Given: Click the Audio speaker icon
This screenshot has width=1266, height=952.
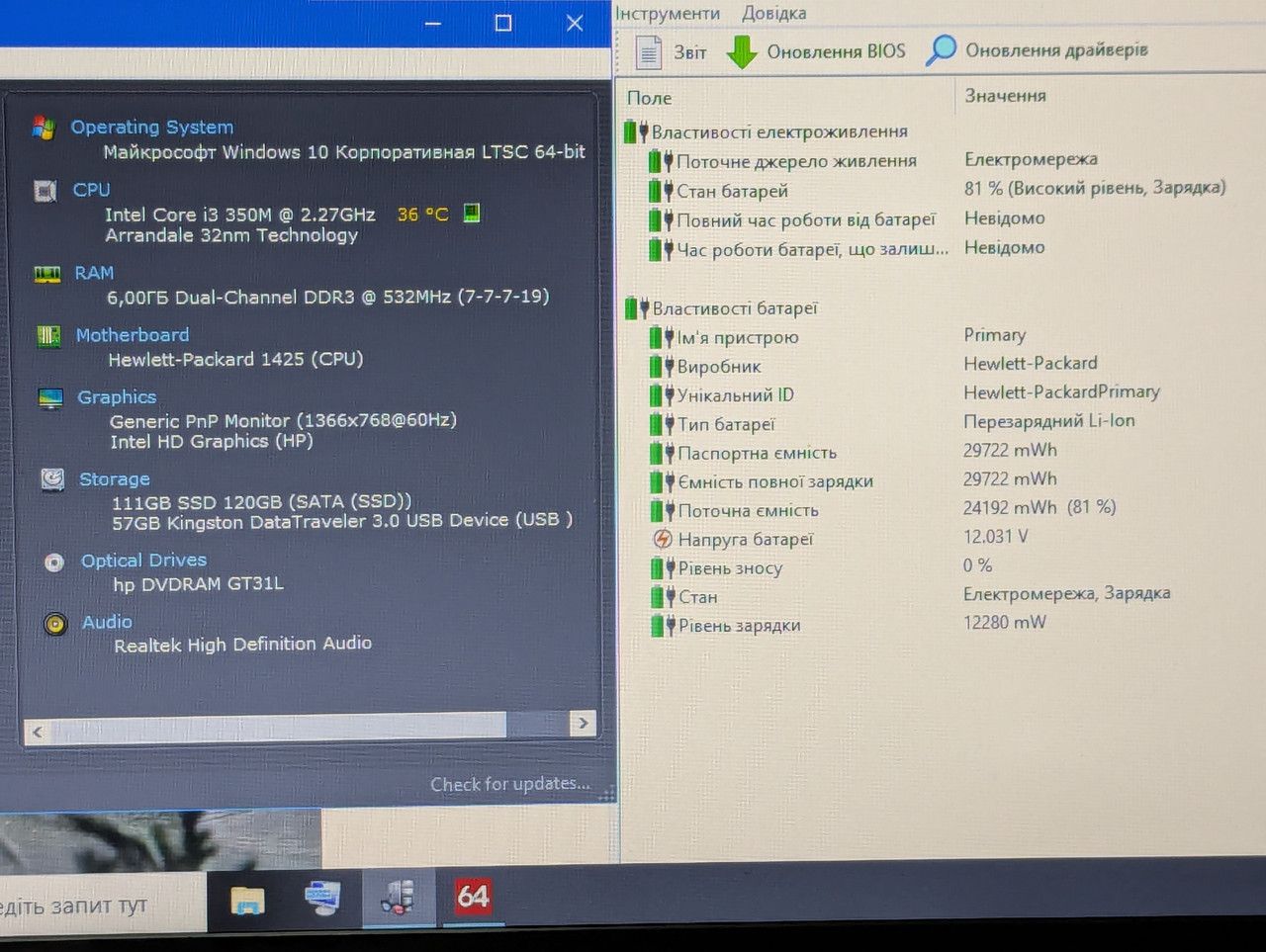Looking at the screenshot, I should (55, 624).
